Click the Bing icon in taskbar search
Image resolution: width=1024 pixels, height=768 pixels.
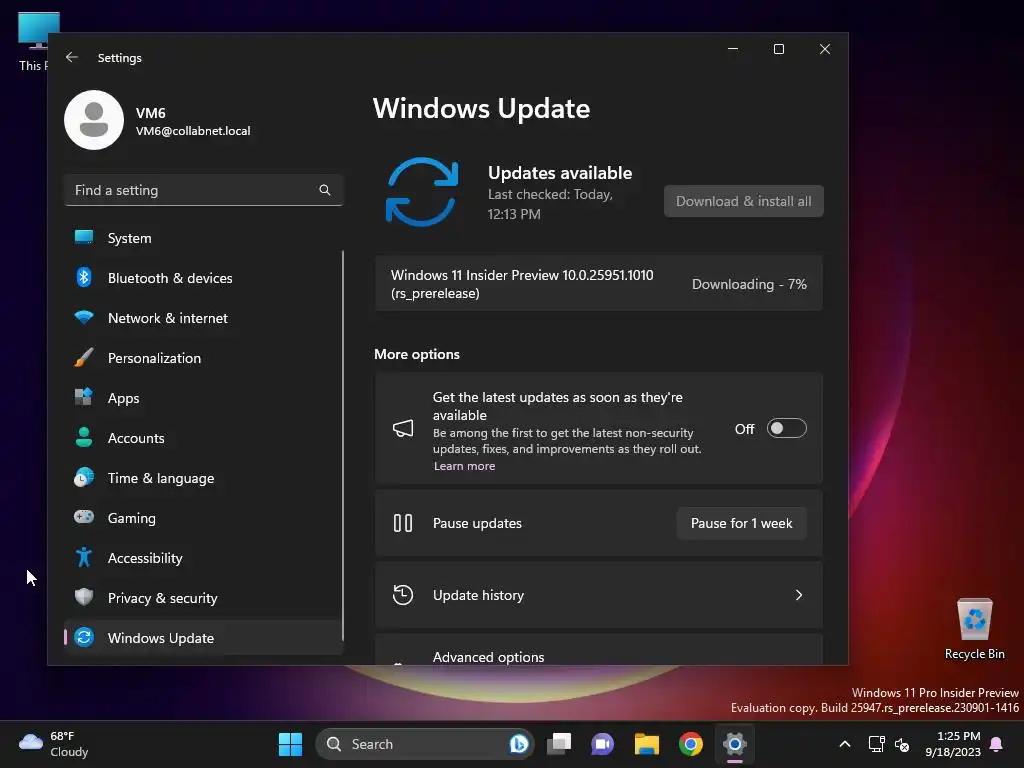(x=519, y=744)
